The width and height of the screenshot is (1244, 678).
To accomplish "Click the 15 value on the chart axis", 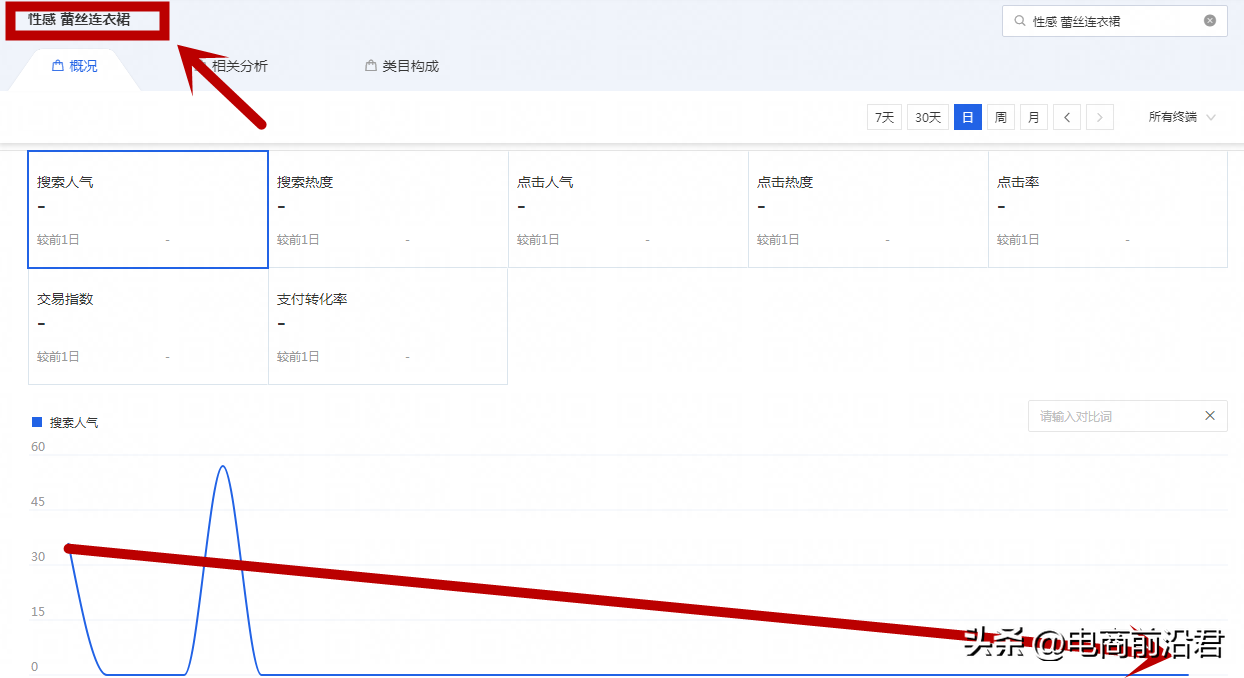I will coord(38,612).
